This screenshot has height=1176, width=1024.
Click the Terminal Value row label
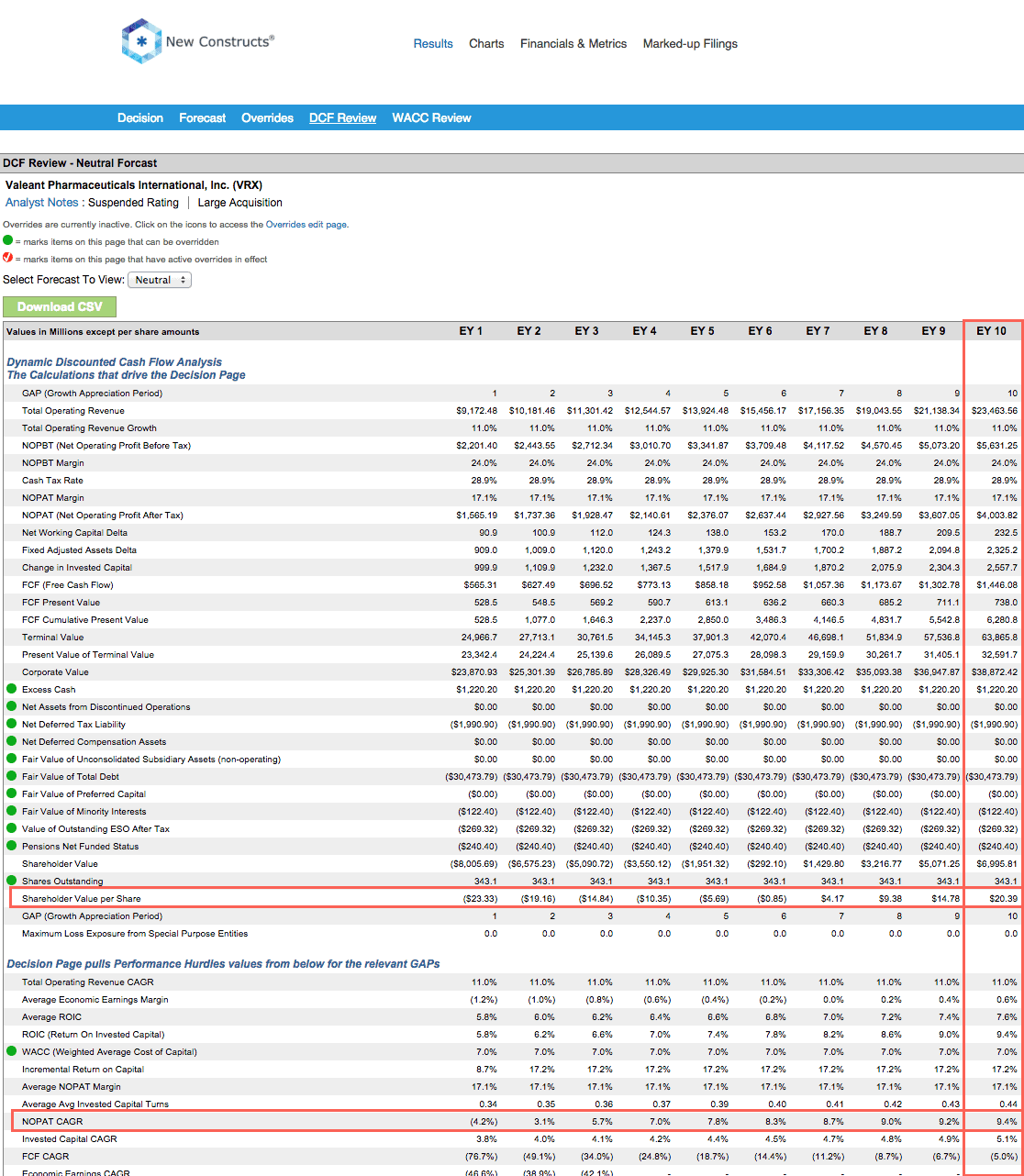53,637
